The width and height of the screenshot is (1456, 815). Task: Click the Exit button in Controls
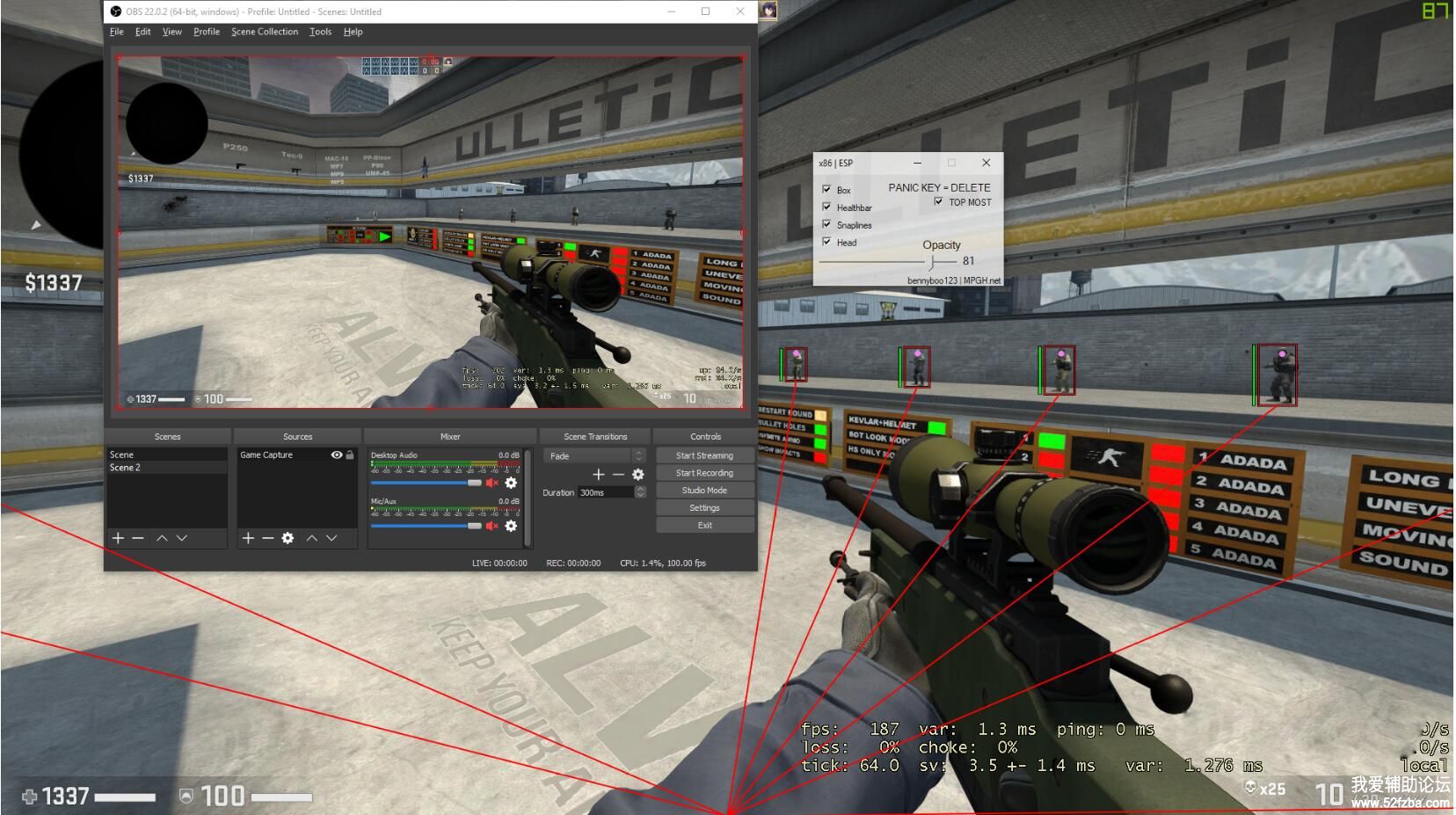(705, 525)
